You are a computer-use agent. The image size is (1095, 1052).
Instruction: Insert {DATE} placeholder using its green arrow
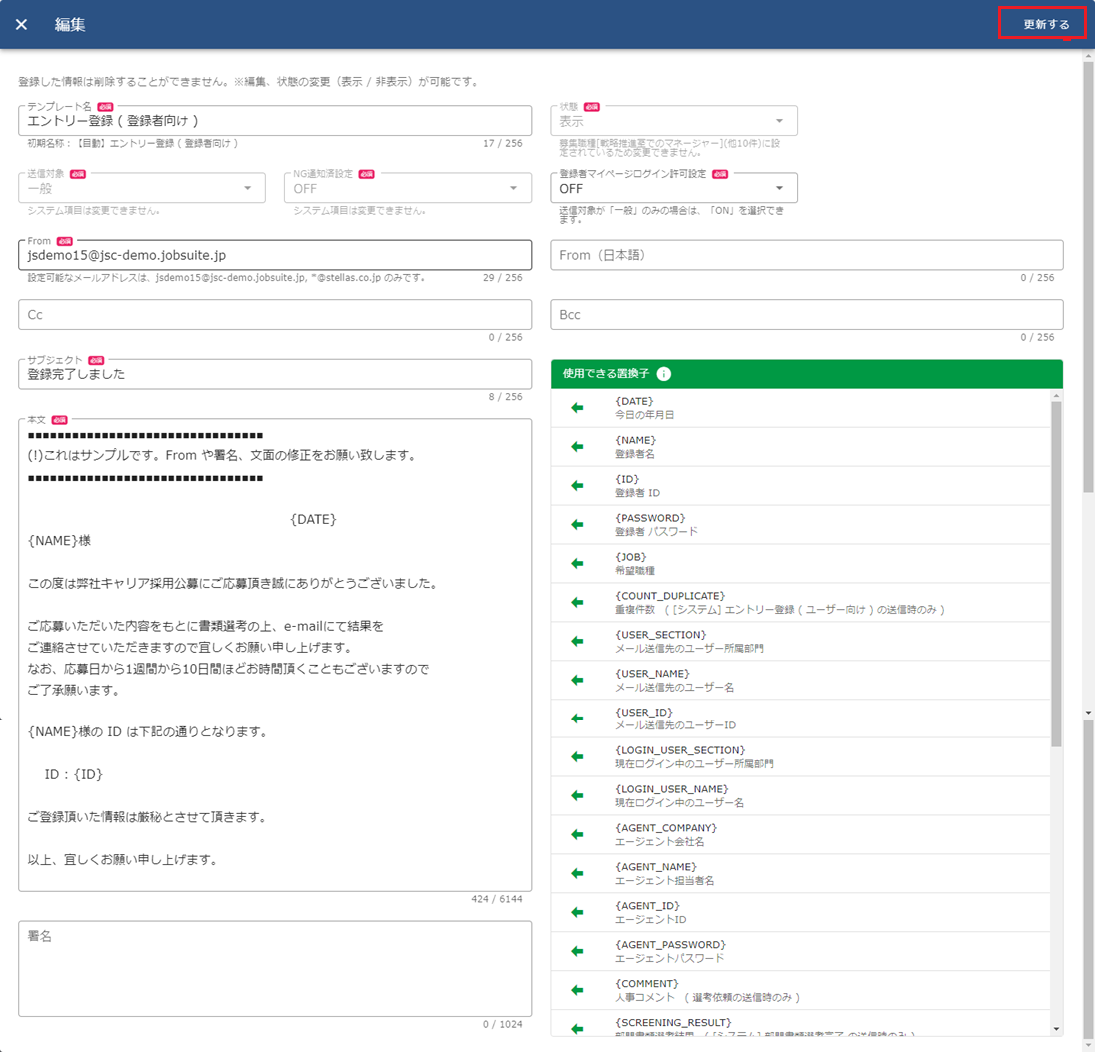[577, 408]
